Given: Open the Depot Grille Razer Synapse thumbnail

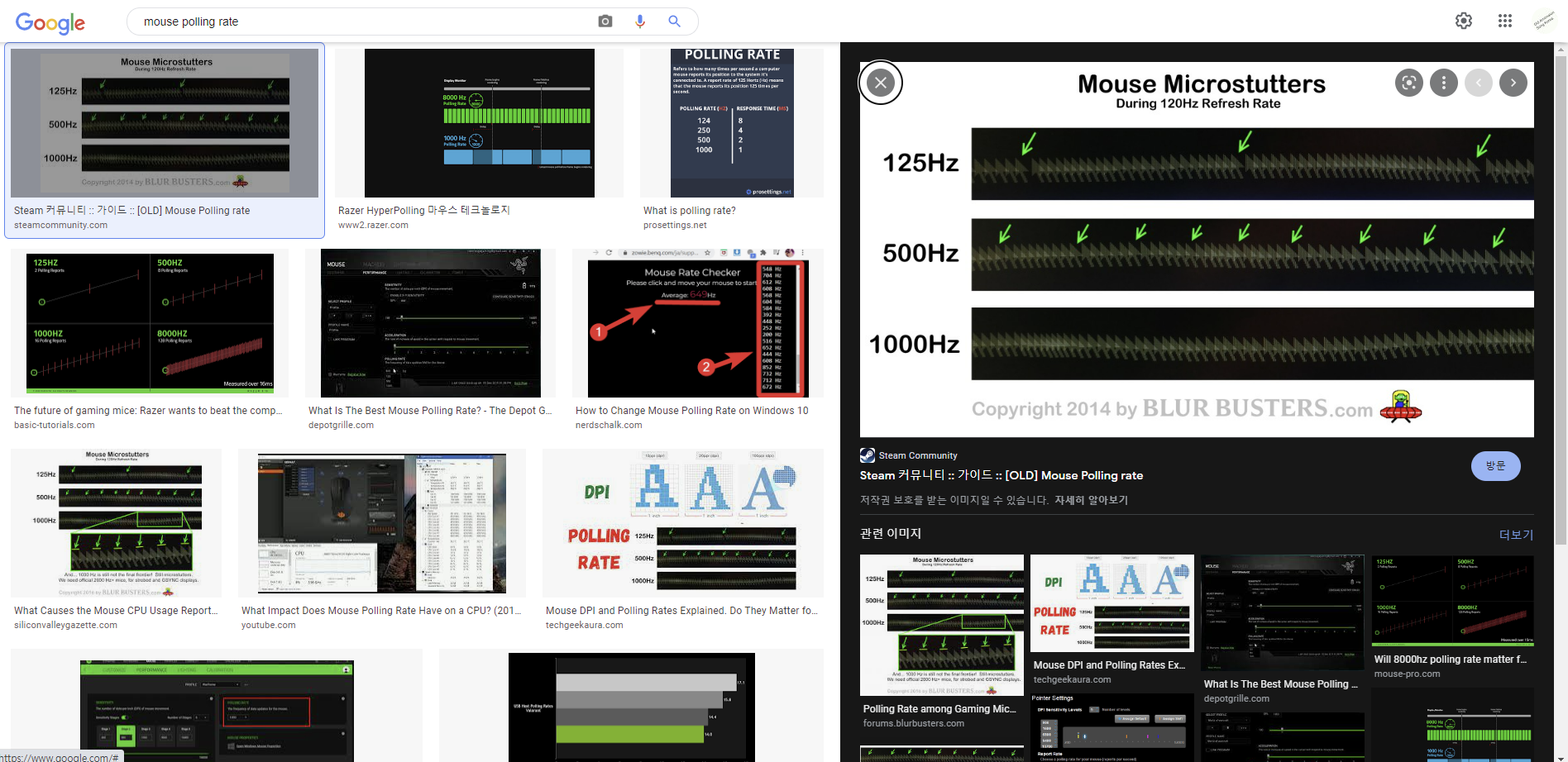Looking at the screenshot, I should [x=430, y=323].
